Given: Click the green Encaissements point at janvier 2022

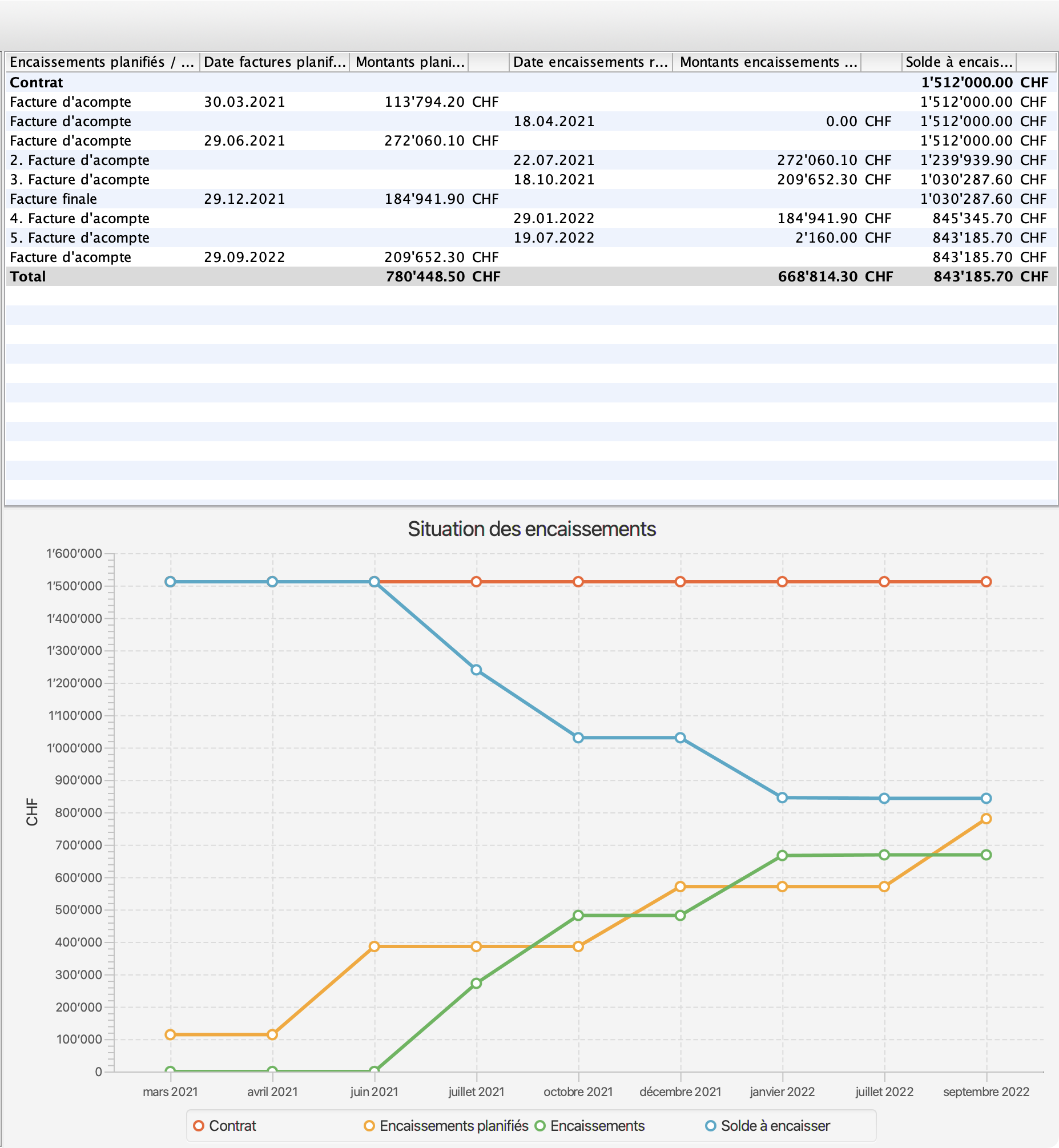Looking at the screenshot, I should pos(782,856).
